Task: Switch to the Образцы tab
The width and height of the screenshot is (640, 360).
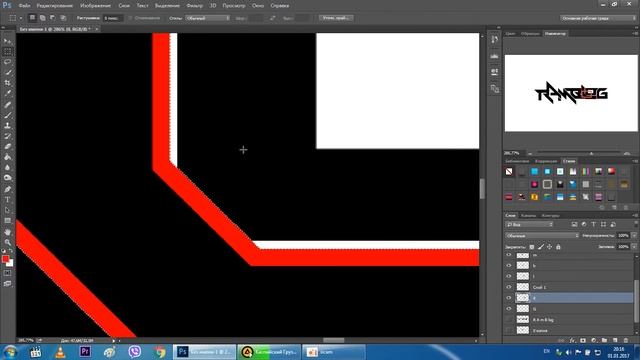Action: [530, 33]
